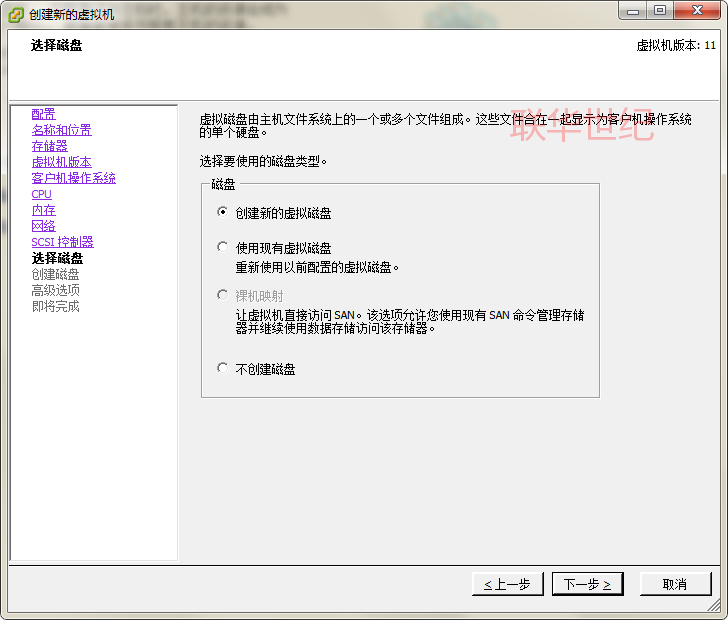Click the 选择要使用的磁盘类型 text
Image resolution: width=728 pixels, height=620 pixels.
(x=263, y=162)
